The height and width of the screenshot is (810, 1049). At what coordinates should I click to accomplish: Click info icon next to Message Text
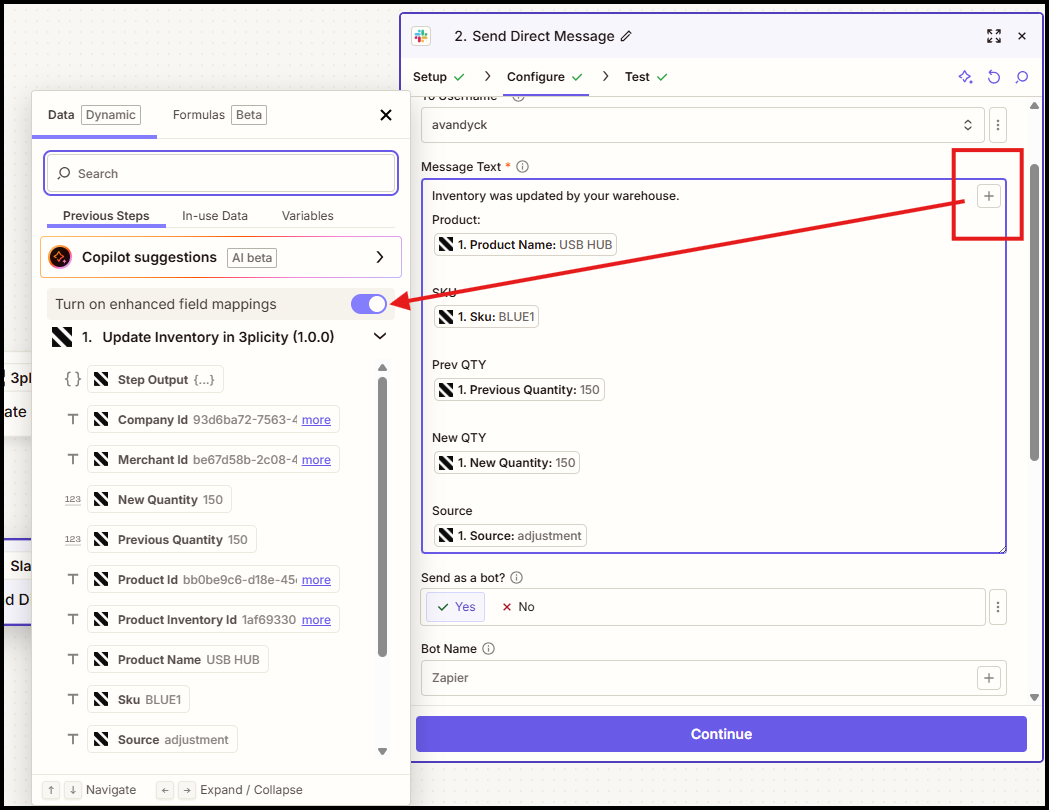(x=522, y=167)
